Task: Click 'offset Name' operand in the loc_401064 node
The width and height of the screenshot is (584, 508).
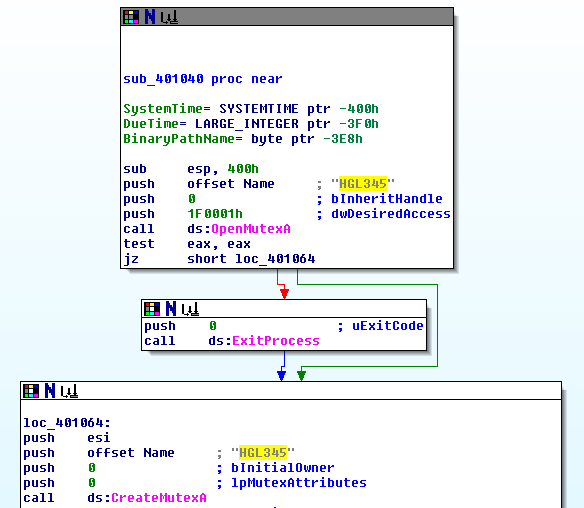Action: pyautogui.click(x=131, y=453)
